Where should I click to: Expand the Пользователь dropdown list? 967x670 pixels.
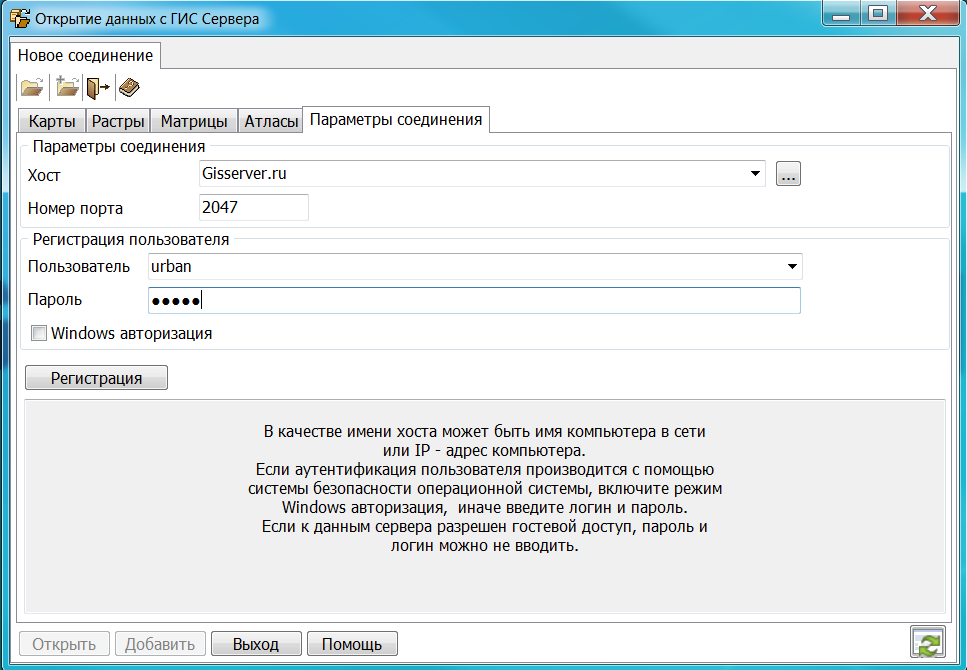[791, 267]
